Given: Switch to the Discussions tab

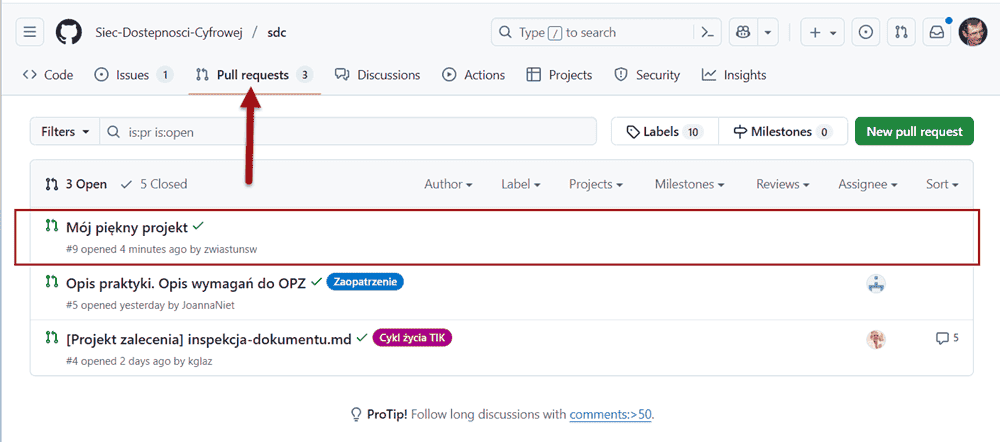Looking at the screenshot, I should coord(377,75).
